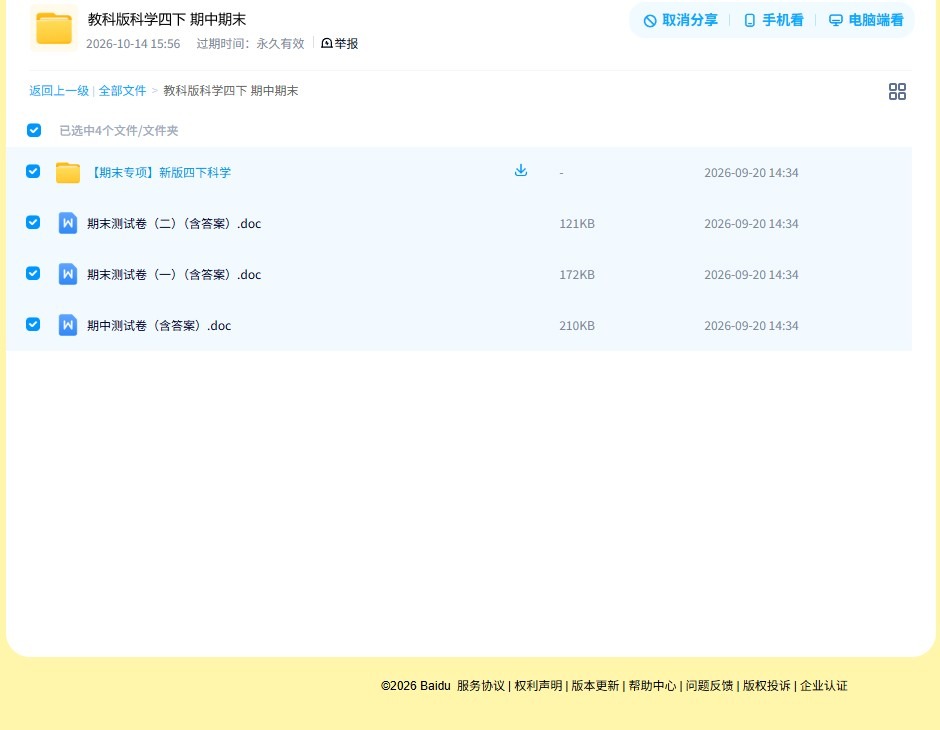Go back with 返回上一级 link
This screenshot has height=730, width=940.
point(59,91)
